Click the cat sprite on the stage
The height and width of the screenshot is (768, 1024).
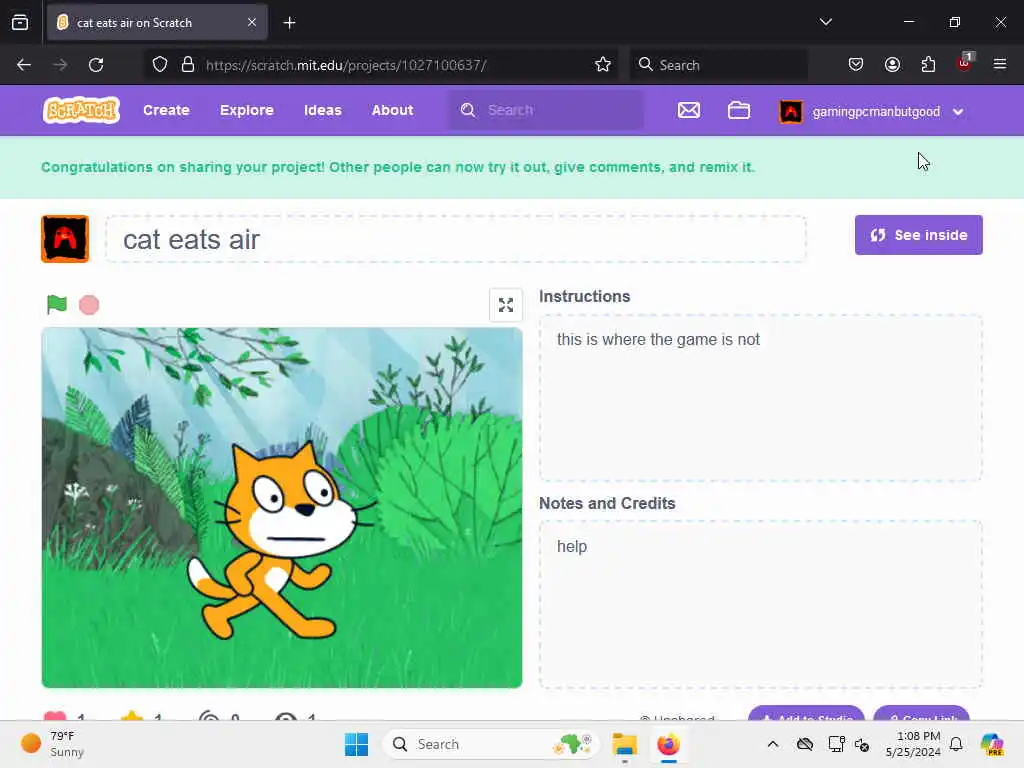click(281, 539)
